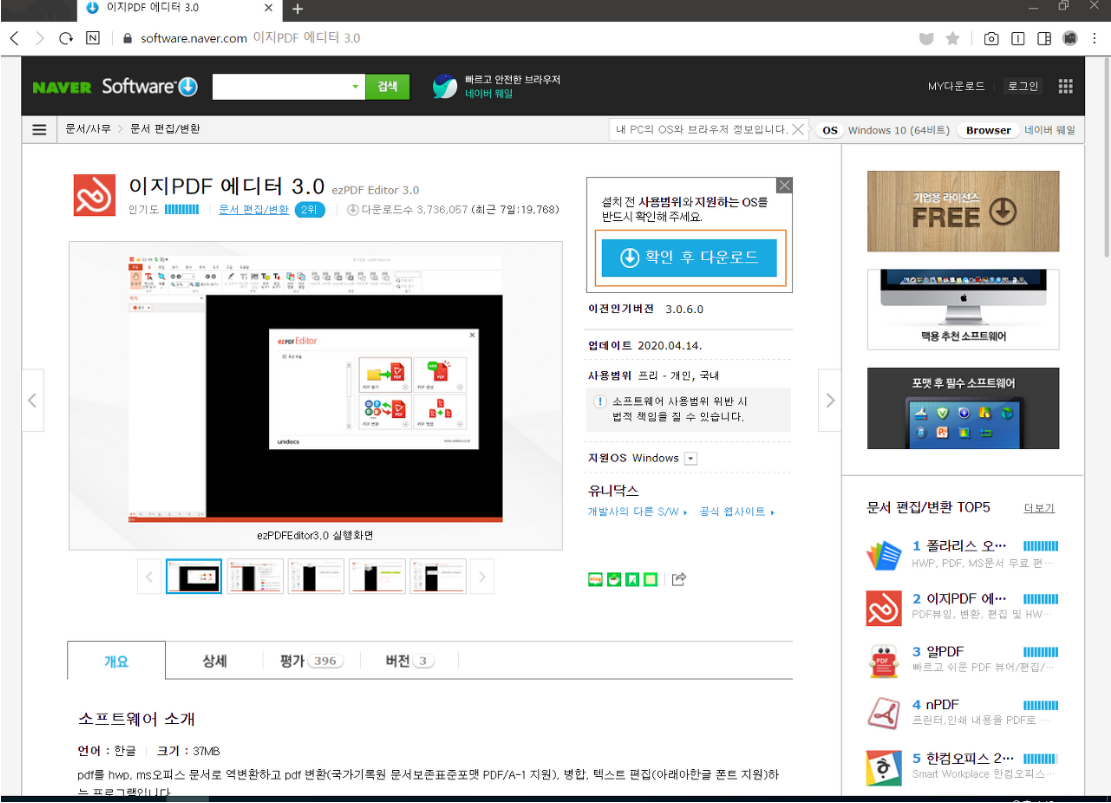Open 문서 편집/변환 category link near popularity

pos(254,209)
